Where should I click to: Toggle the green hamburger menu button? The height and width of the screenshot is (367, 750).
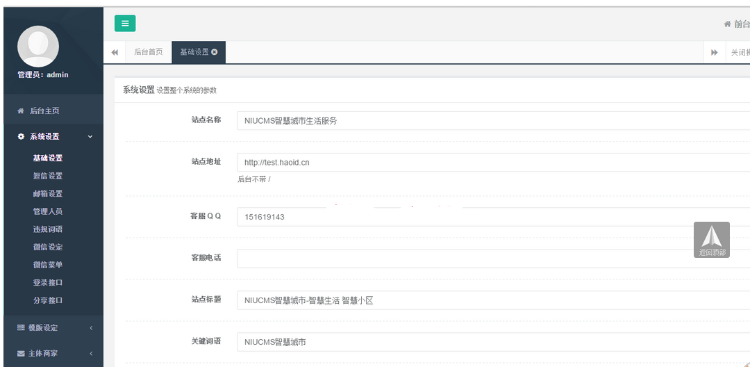(125, 23)
